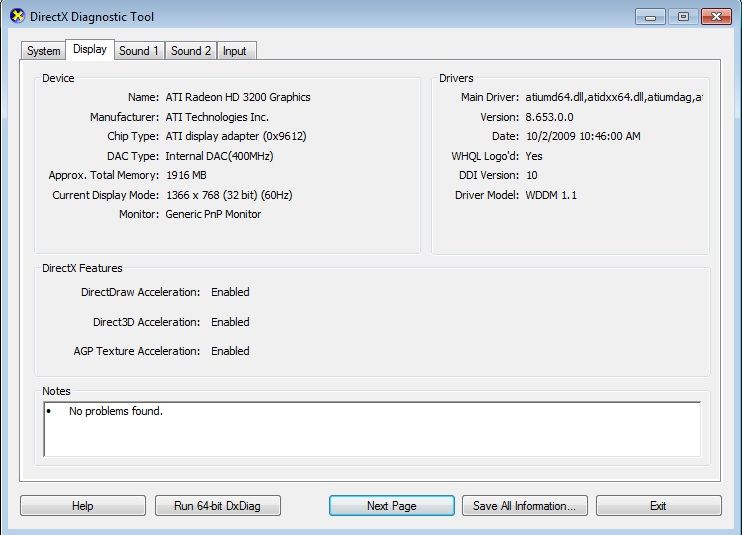742x535 pixels.
Task: Select the 'No problems found.' note text
Action: pos(116,411)
